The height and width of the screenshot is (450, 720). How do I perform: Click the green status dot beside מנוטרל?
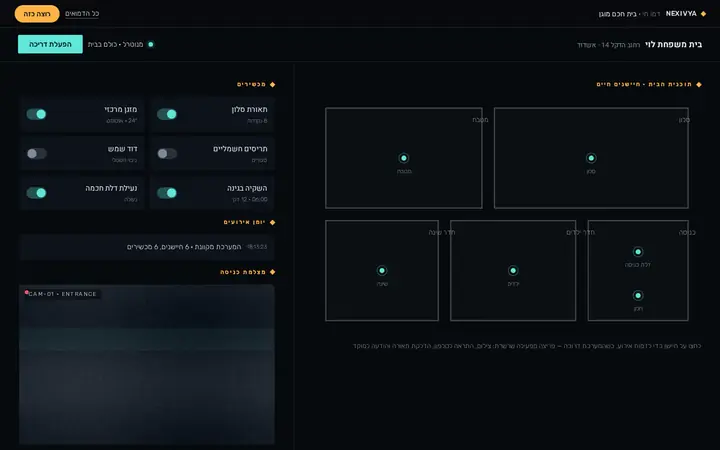(151, 45)
